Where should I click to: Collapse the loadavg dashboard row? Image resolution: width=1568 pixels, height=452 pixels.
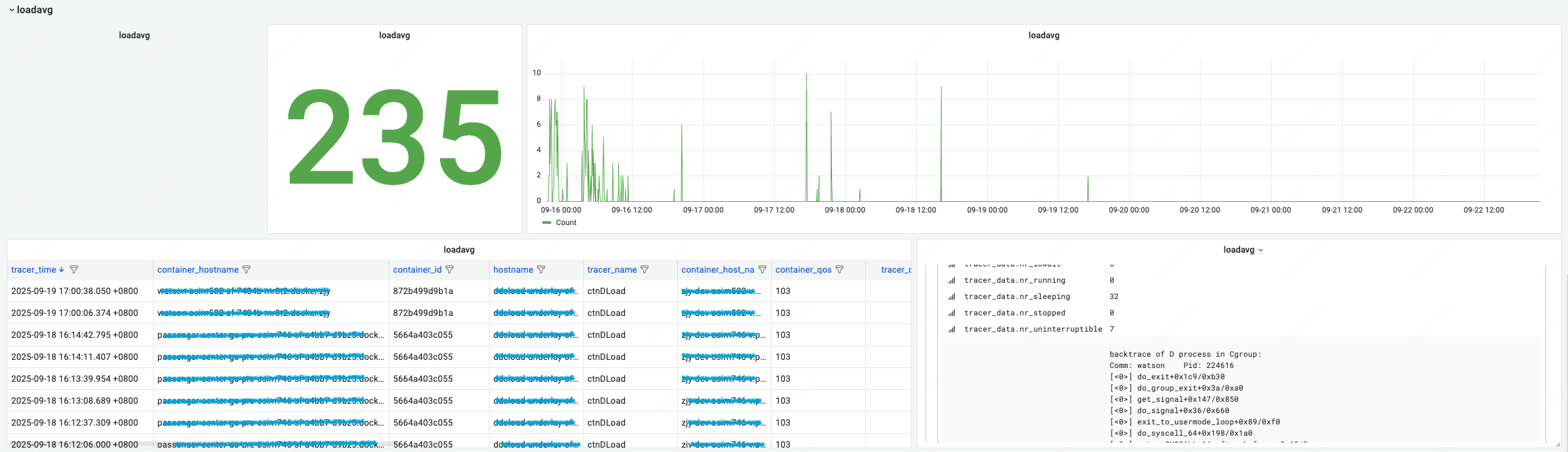[x=11, y=10]
